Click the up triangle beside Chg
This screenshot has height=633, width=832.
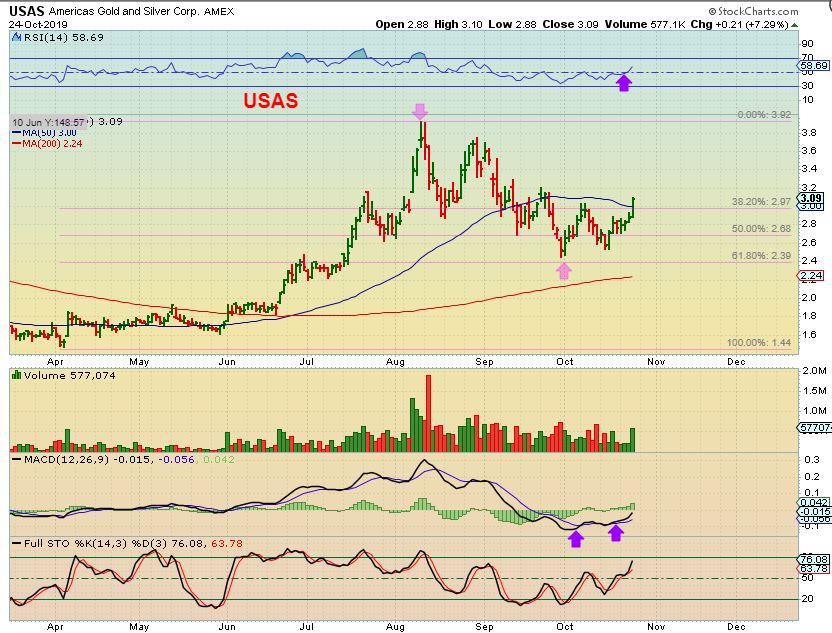(794, 24)
